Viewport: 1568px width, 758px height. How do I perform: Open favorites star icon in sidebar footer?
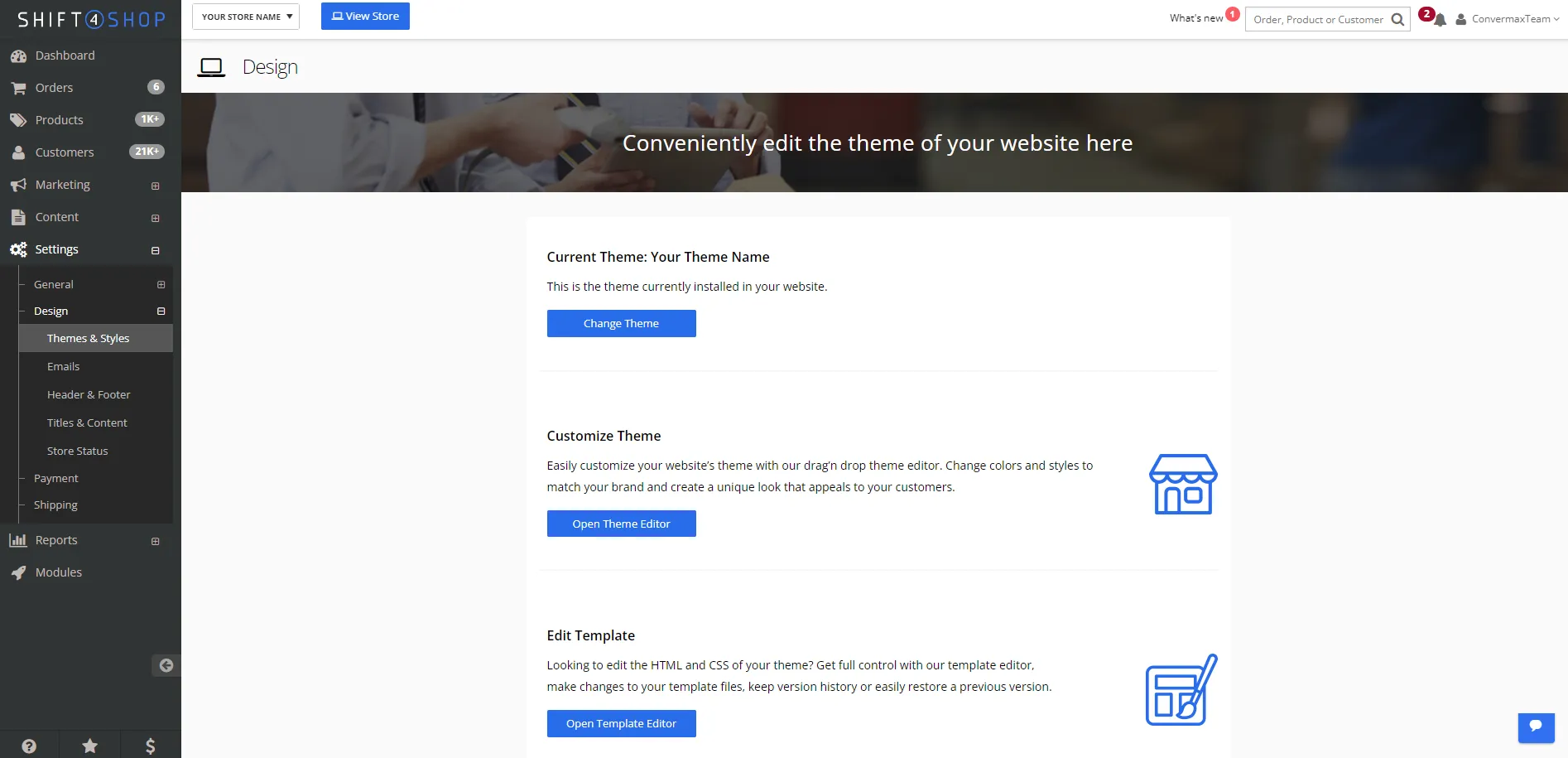pyautogui.click(x=89, y=746)
